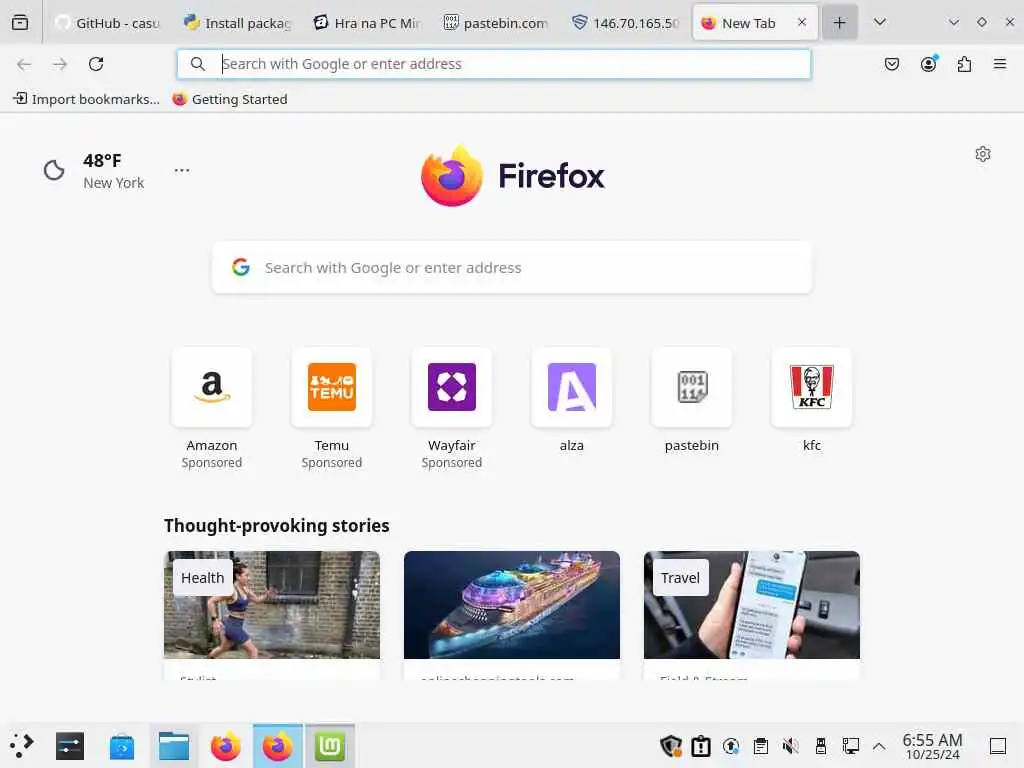The height and width of the screenshot is (768, 1024).
Task: Launch System Settings from the taskbar
Action: 70,746
